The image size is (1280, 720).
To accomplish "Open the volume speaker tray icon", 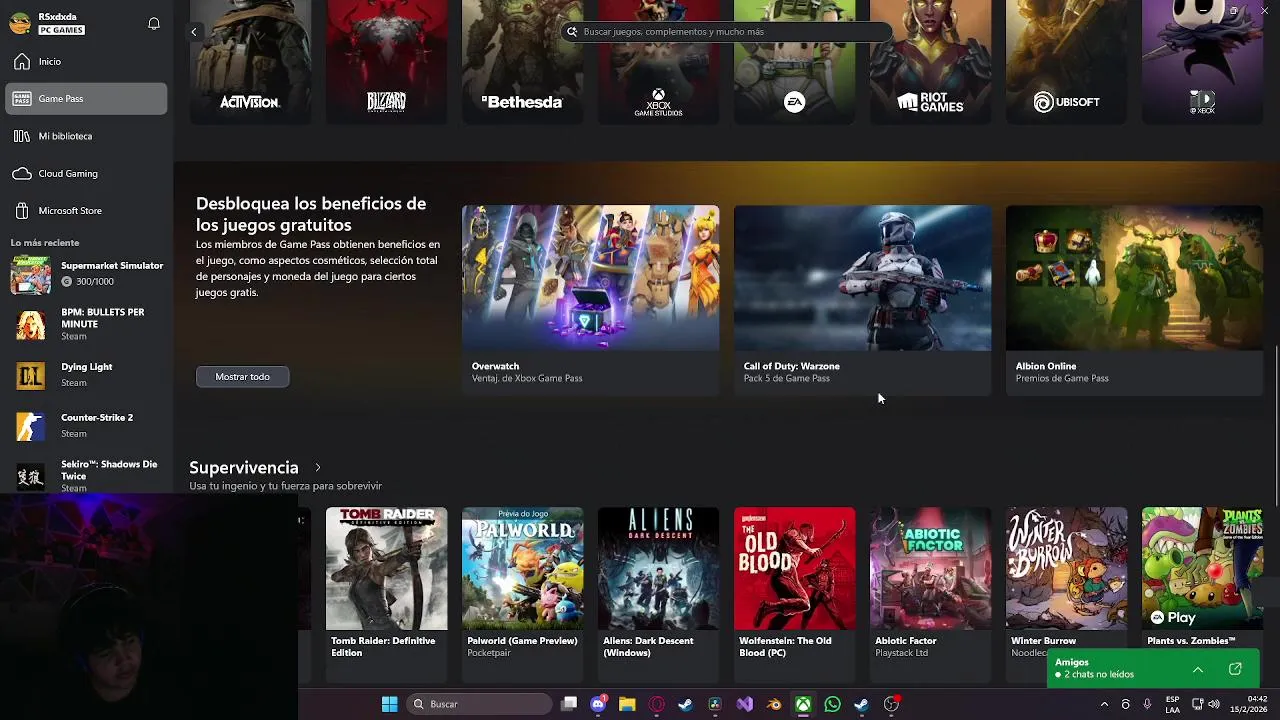I will pos(1214,705).
